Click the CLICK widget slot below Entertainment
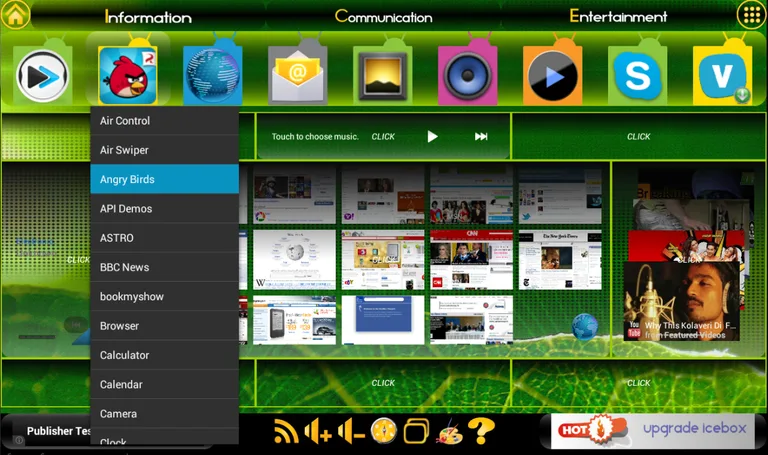 [x=638, y=137]
